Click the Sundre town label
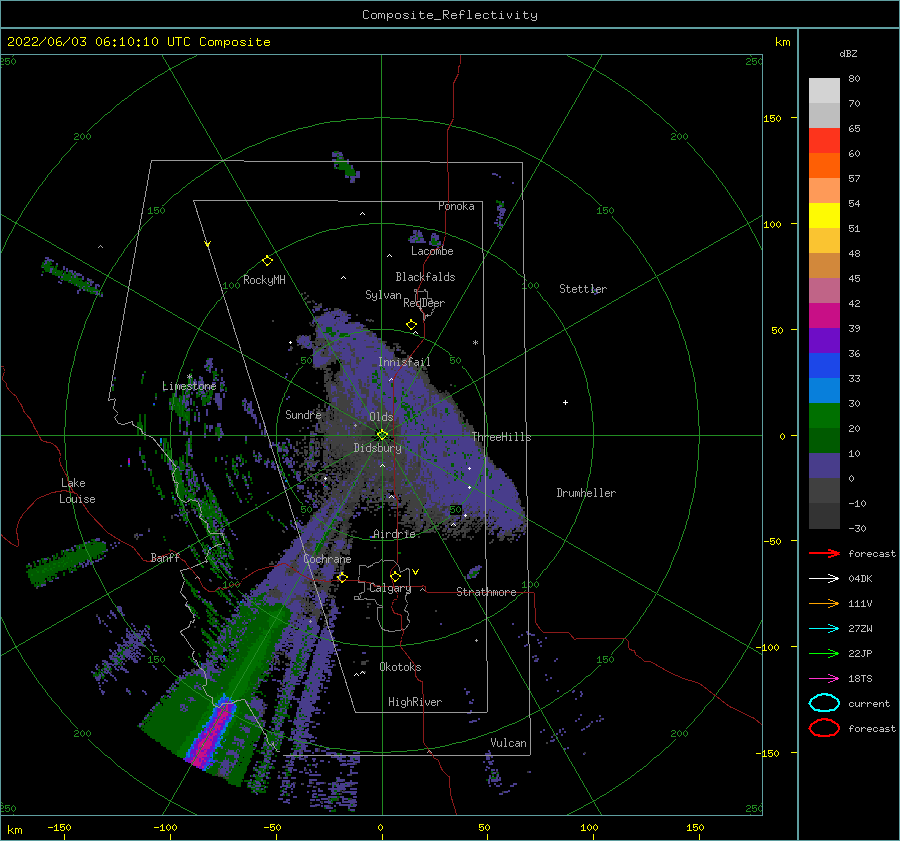Screen dimensions: 900x841 point(303,414)
